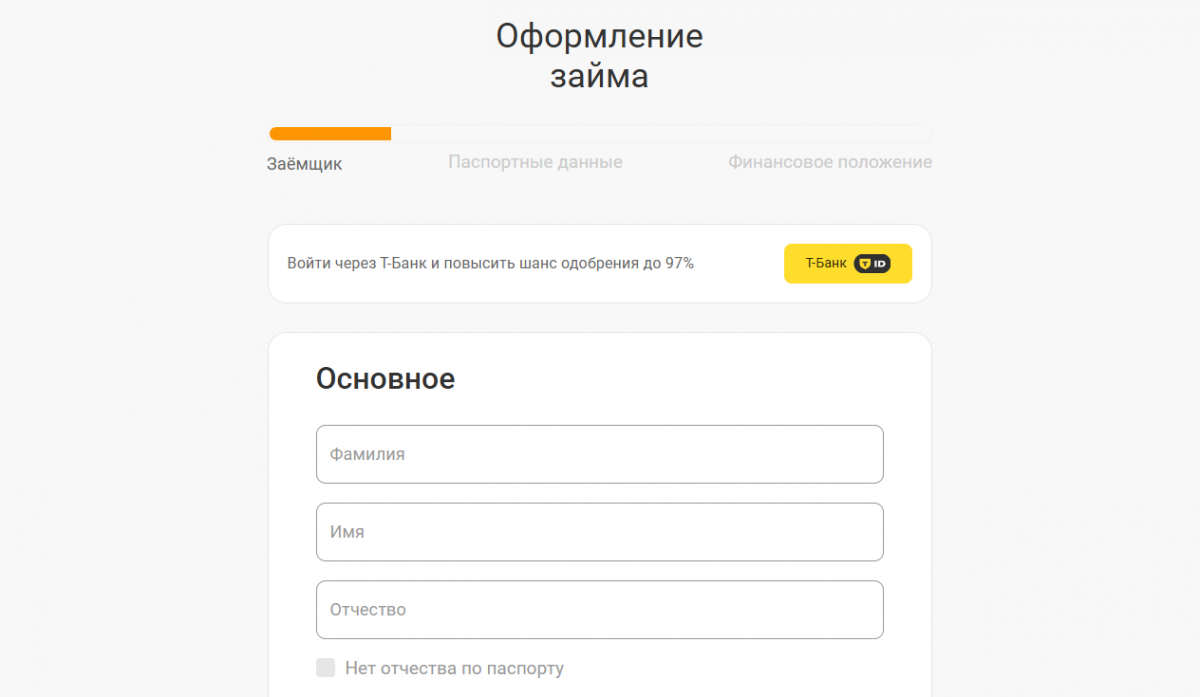Click the Имя placeholder label

(347, 532)
